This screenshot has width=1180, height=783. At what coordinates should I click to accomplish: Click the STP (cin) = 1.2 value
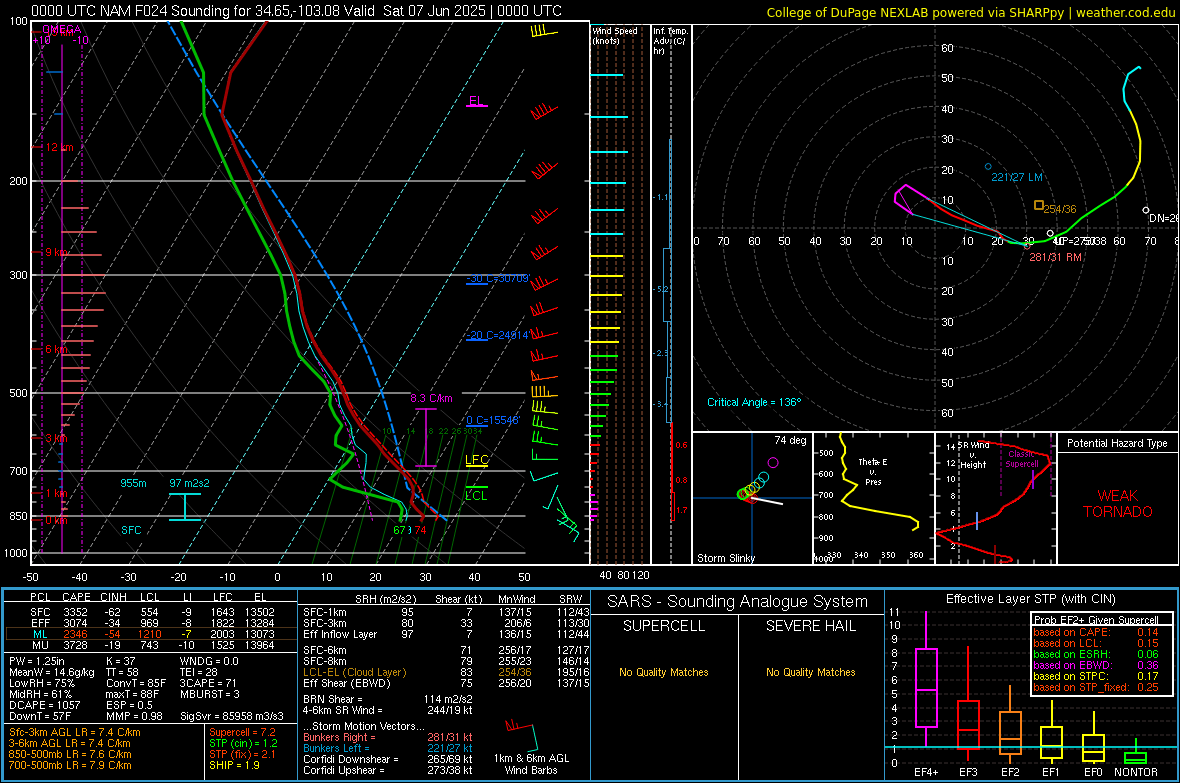[x=243, y=743]
